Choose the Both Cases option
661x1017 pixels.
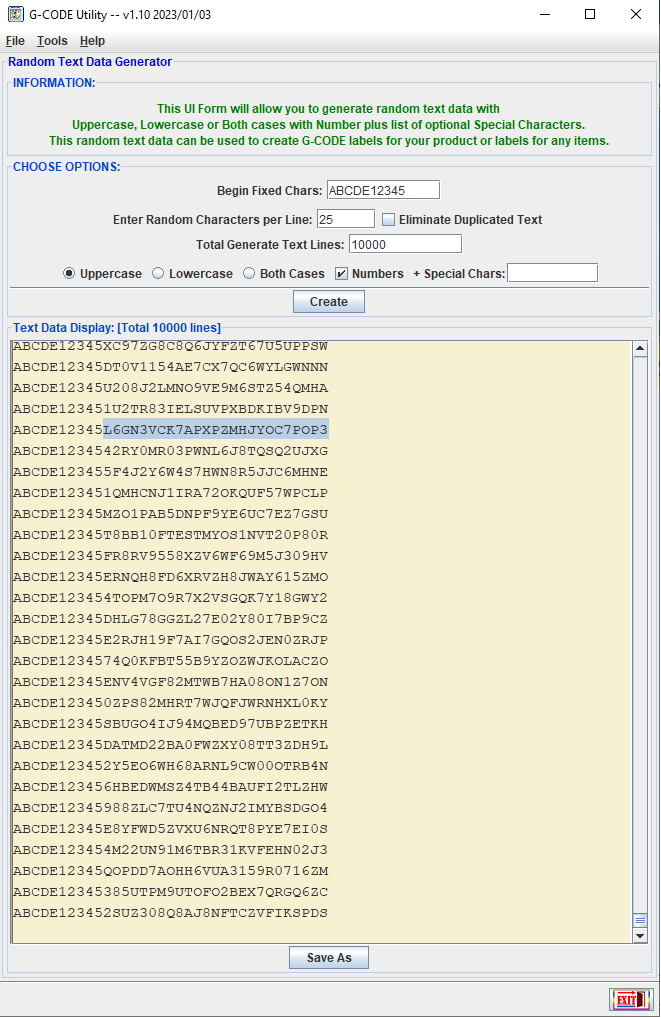[x=249, y=274]
